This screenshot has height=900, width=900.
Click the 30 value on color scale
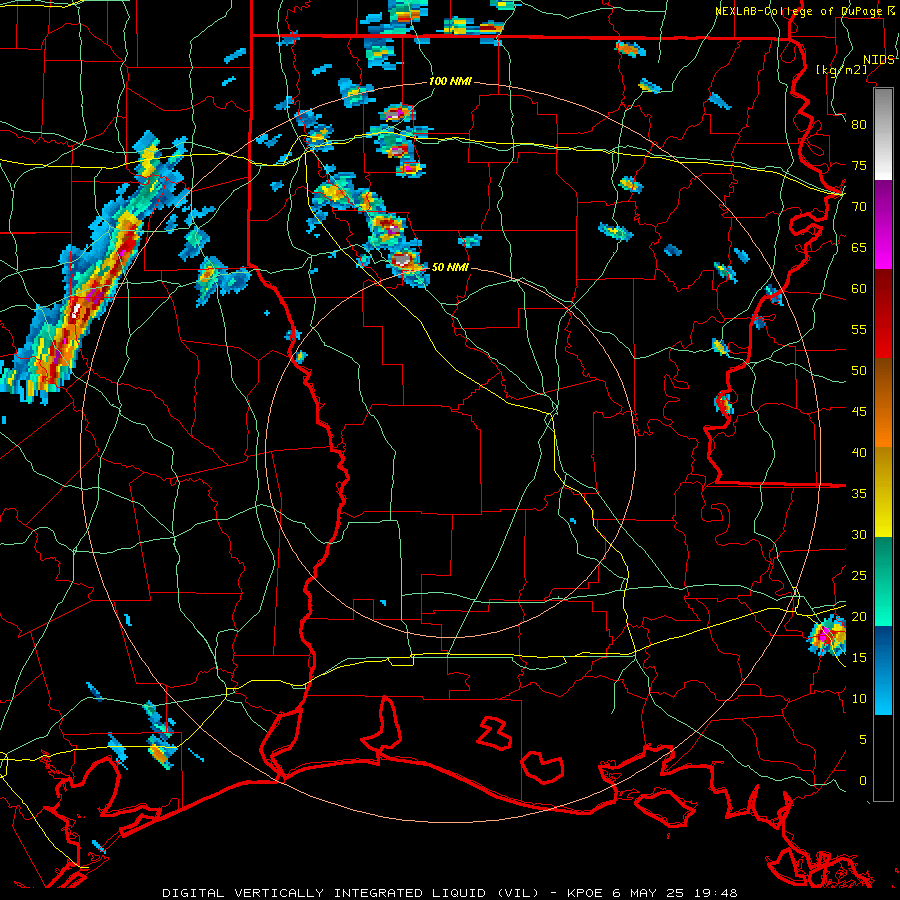[x=859, y=534]
